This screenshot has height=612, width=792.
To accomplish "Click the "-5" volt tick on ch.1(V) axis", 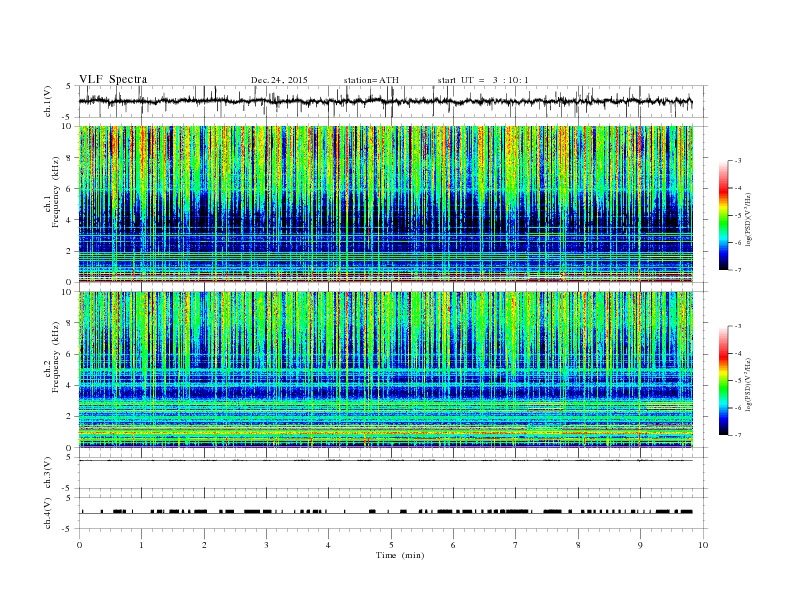I will pyautogui.click(x=68, y=117).
